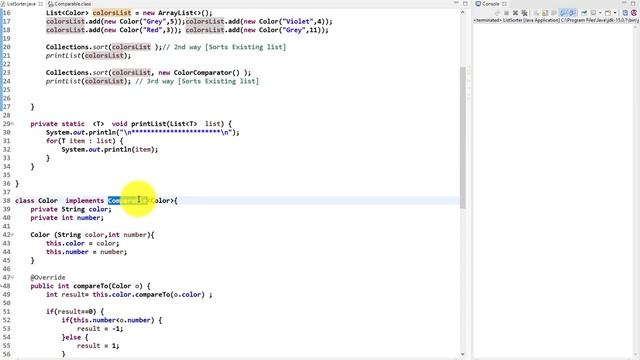640x360 pixels.
Task: Maximize the Console view
Action: 633,4
